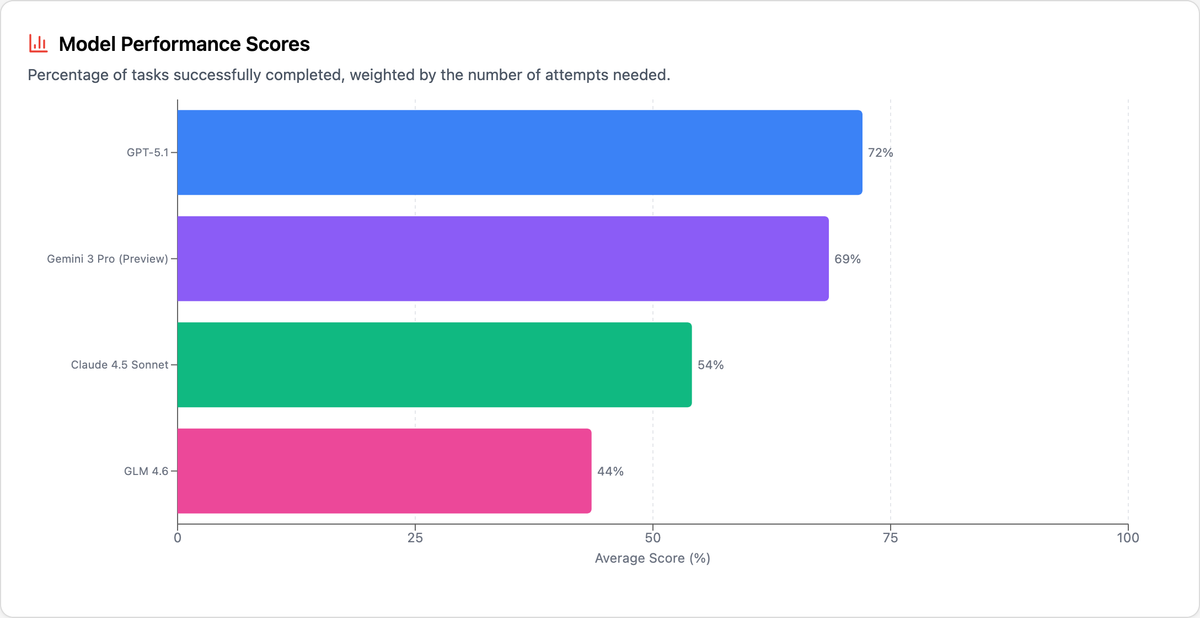Click the 75 tick on x-axis
Screen dimensions: 1200x618
pos(890,538)
